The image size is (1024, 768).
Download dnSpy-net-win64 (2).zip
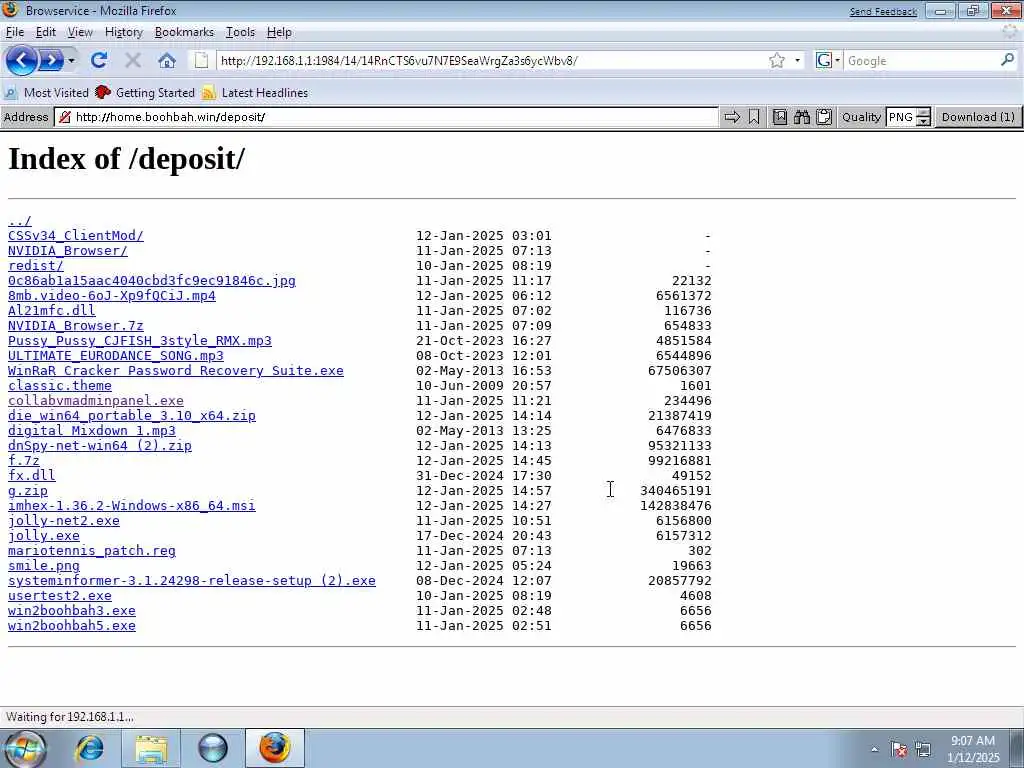click(x=100, y=446)
